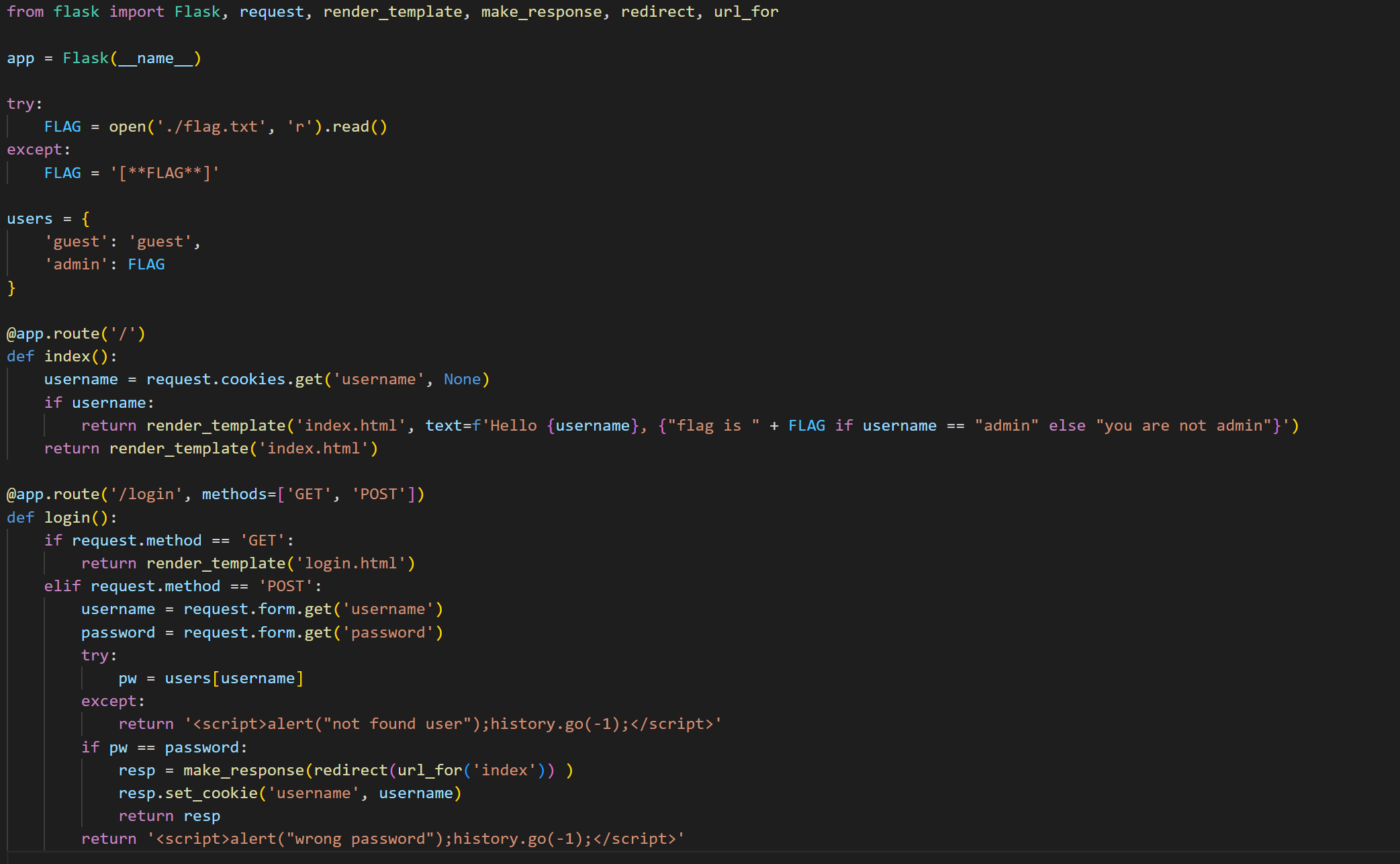Viewport: 1400px width, 864px height.
Task: Click the 'admin' dictionary key
Action: tap(76, 265)
